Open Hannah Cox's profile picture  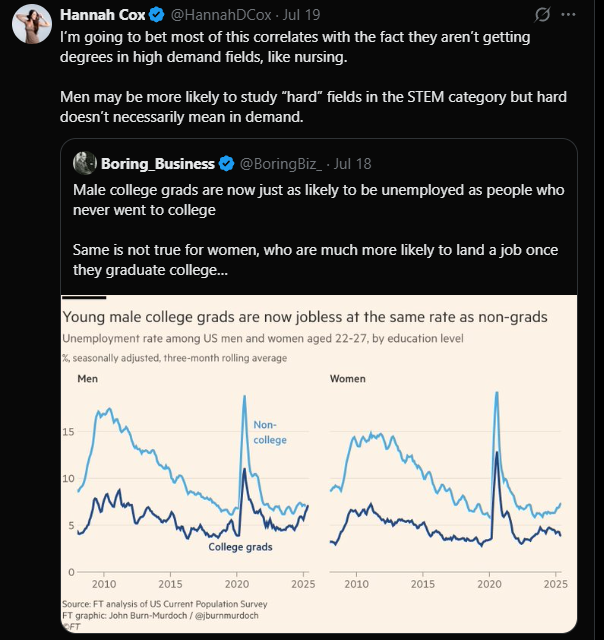coord(32,24)
